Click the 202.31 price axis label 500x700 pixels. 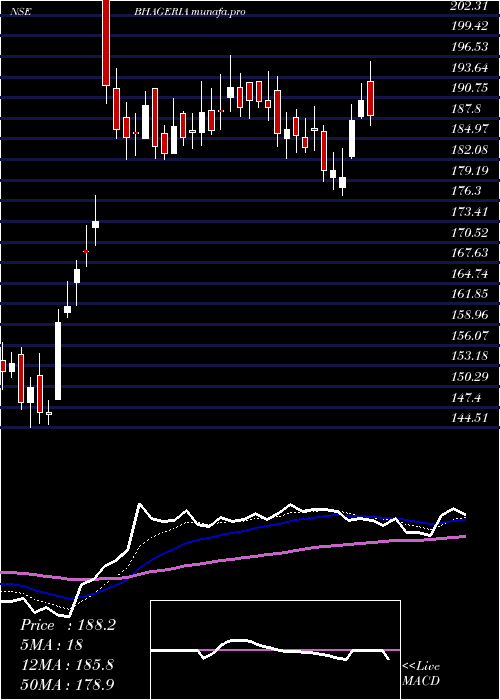tap(471, 5)
